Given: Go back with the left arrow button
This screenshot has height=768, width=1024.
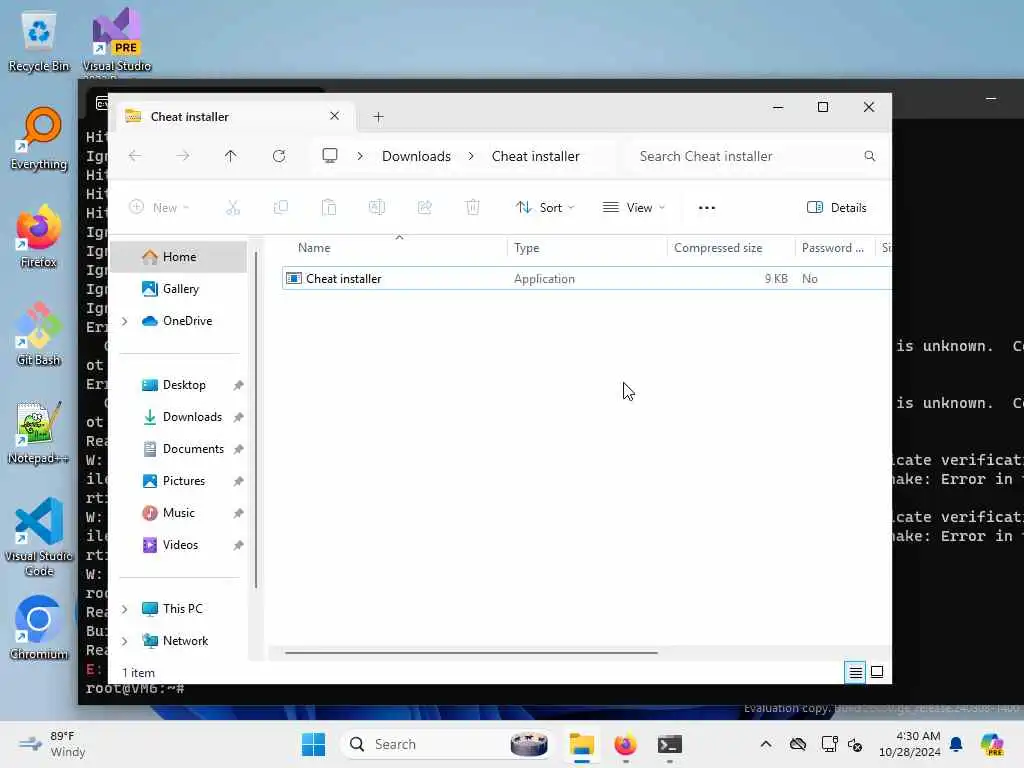Looking at the screenshot, I should [x=135, y=156].
